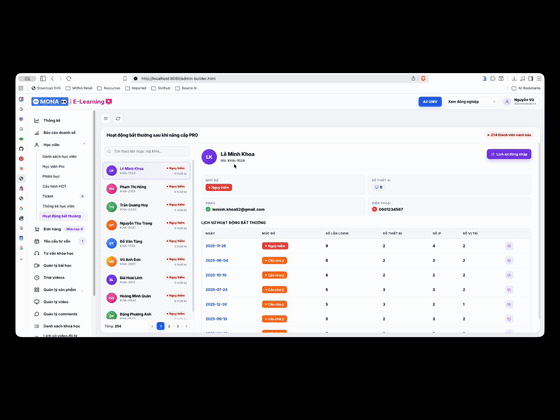
Task: Click Lịch sử đăng nhập button
Action: 509,154
